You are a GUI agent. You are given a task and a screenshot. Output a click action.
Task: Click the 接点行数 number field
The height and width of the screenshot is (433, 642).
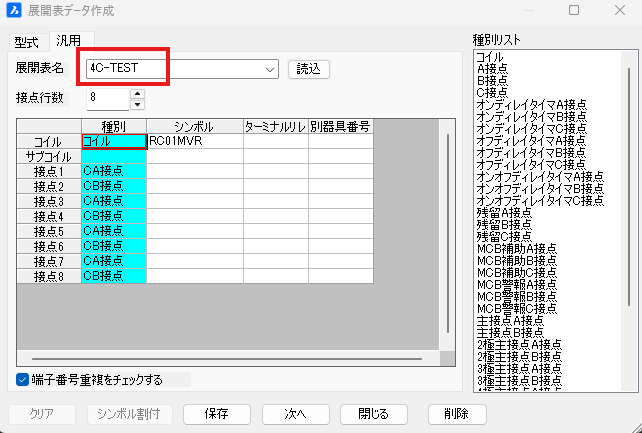coord(108,99)
